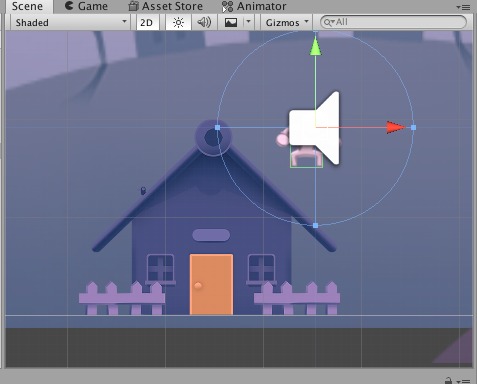Click the left audio range handle
The height and width of the screenshot is (384, 477).
pyautogui.click(x=218, y=127)
